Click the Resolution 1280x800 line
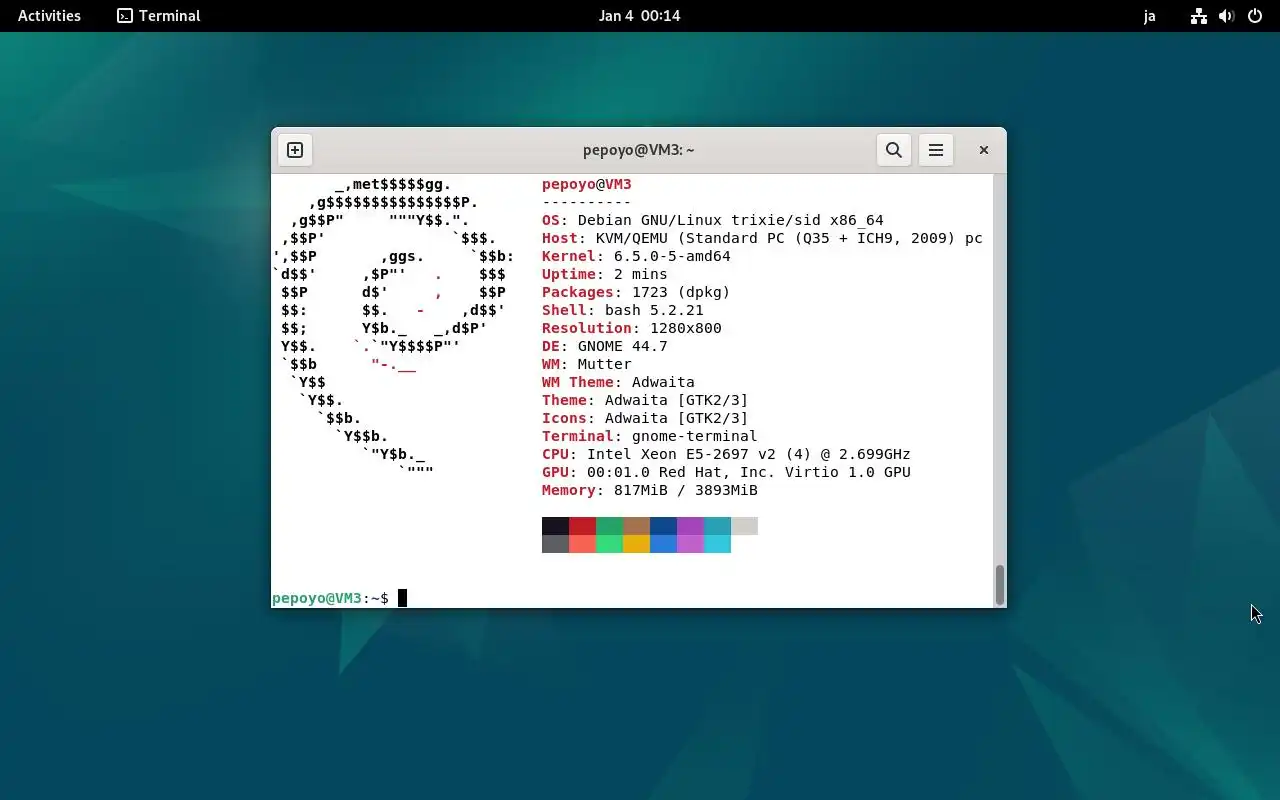This screenshot has height=800, width=1280. pyautogui.click(x=632, y=328)
